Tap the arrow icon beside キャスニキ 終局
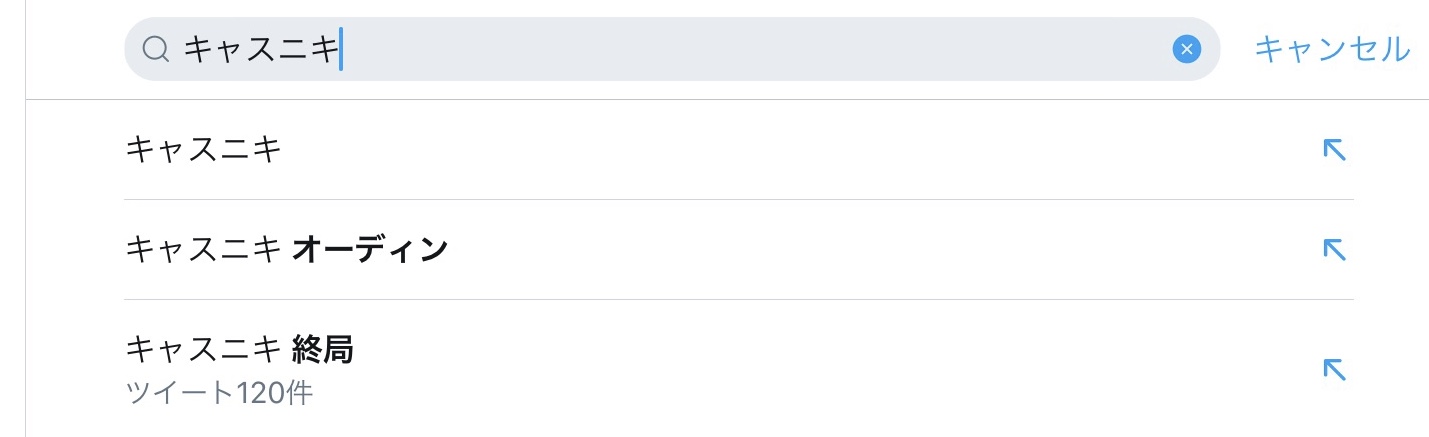Screen dimensions: 1429x437 tap(1334, 369)
